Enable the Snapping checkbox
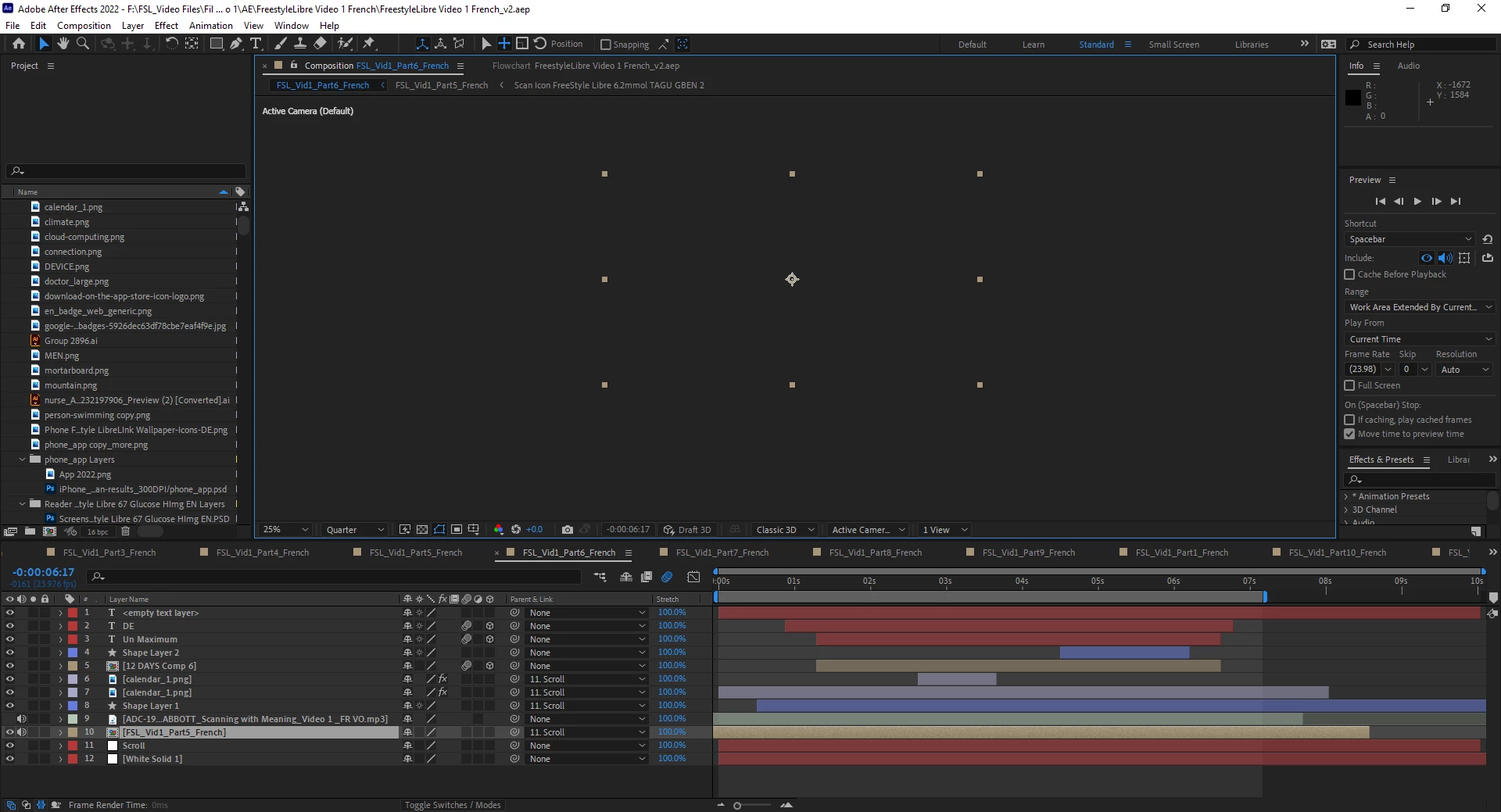Screen dimensions: 1501x812 (x=605, y=45)
